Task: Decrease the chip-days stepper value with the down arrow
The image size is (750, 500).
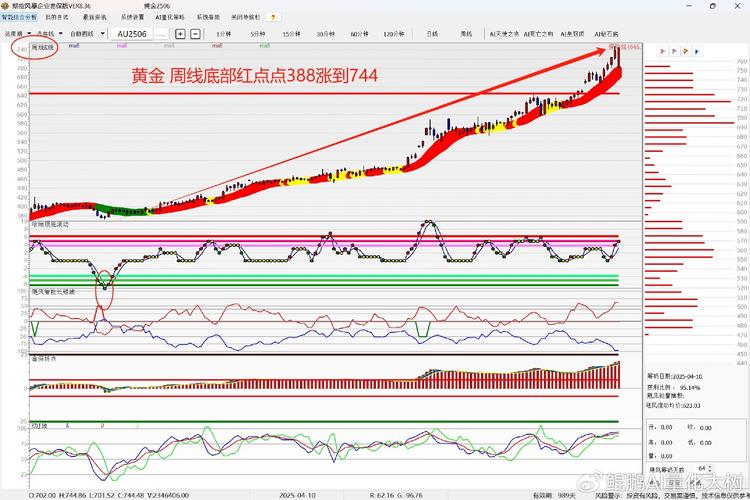Action: point(709,471)
